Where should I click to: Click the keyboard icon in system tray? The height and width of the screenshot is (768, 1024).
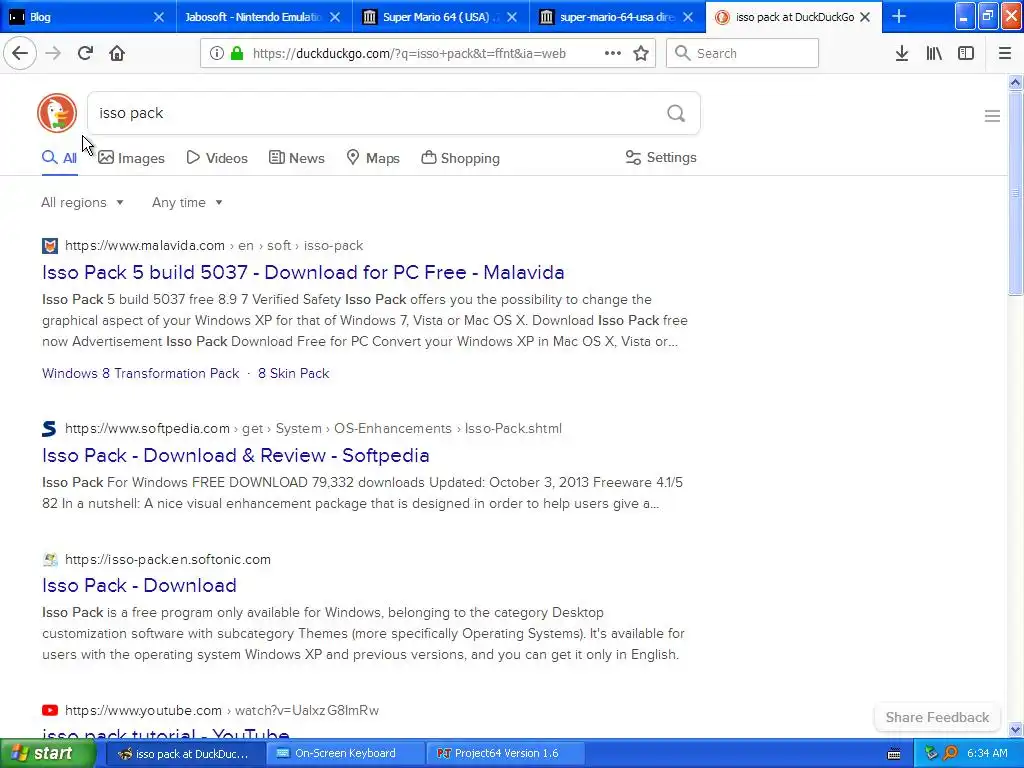point(894,754)
